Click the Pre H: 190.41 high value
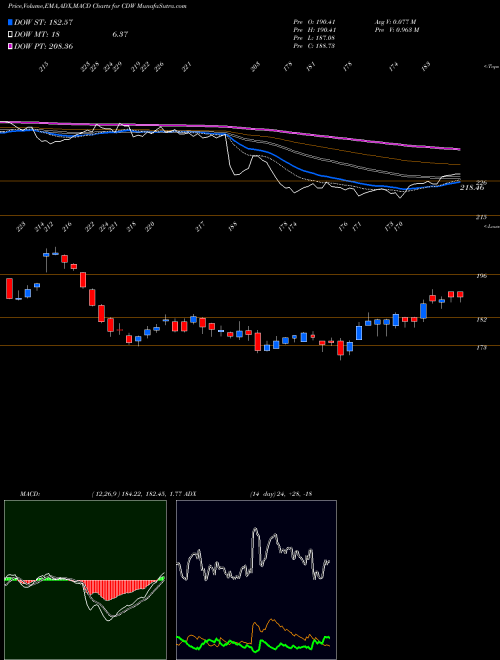 click(314, 30)
